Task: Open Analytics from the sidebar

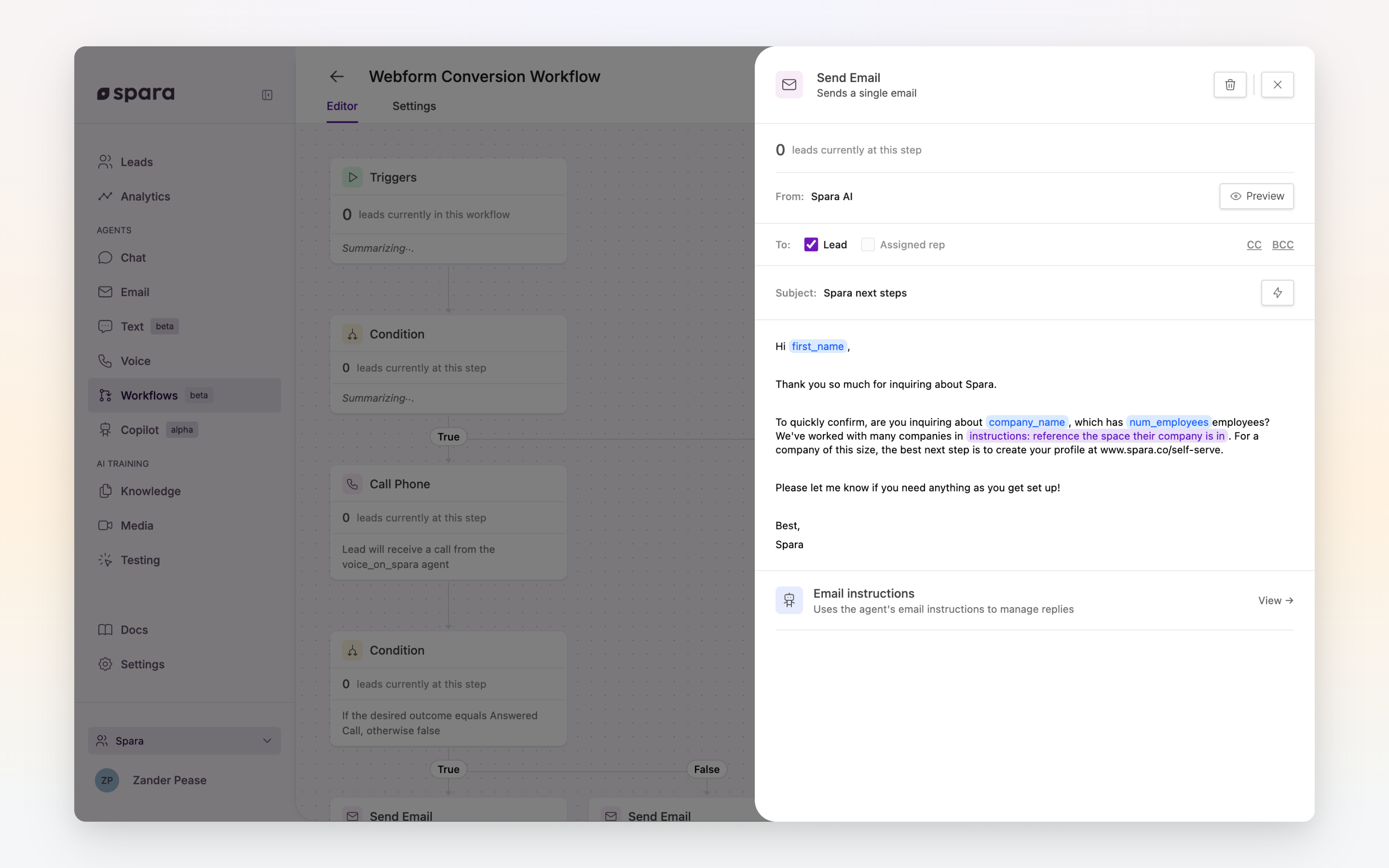Action: click(145, 196)
